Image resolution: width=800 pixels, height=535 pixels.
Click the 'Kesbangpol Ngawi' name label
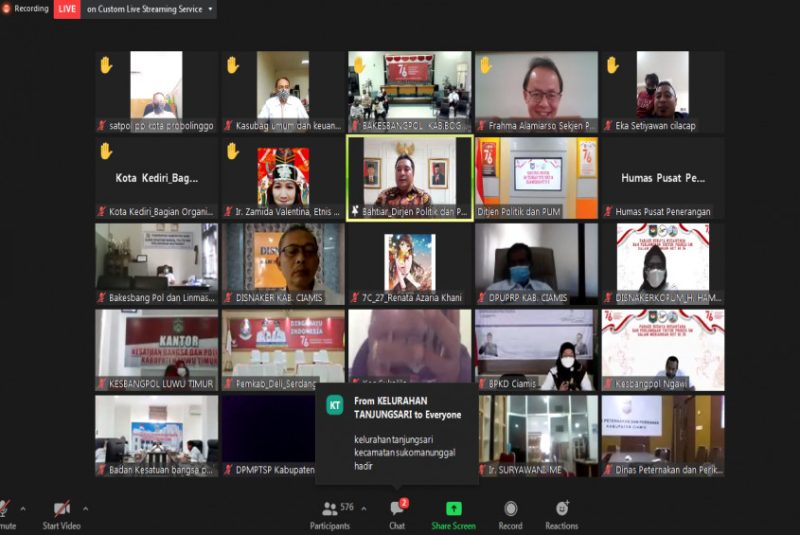coord(652,384)
